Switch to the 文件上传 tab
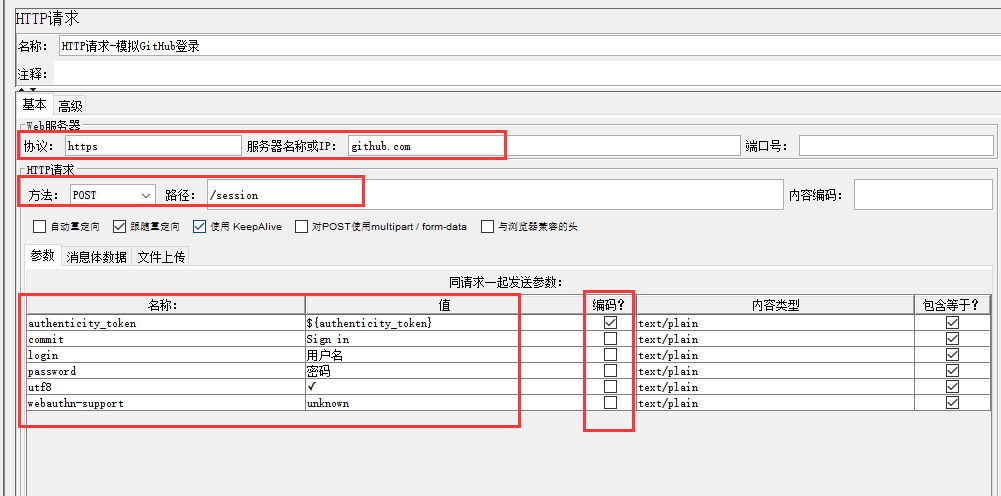This screenshot has width=1001, height=496. [x=161, y=257]
